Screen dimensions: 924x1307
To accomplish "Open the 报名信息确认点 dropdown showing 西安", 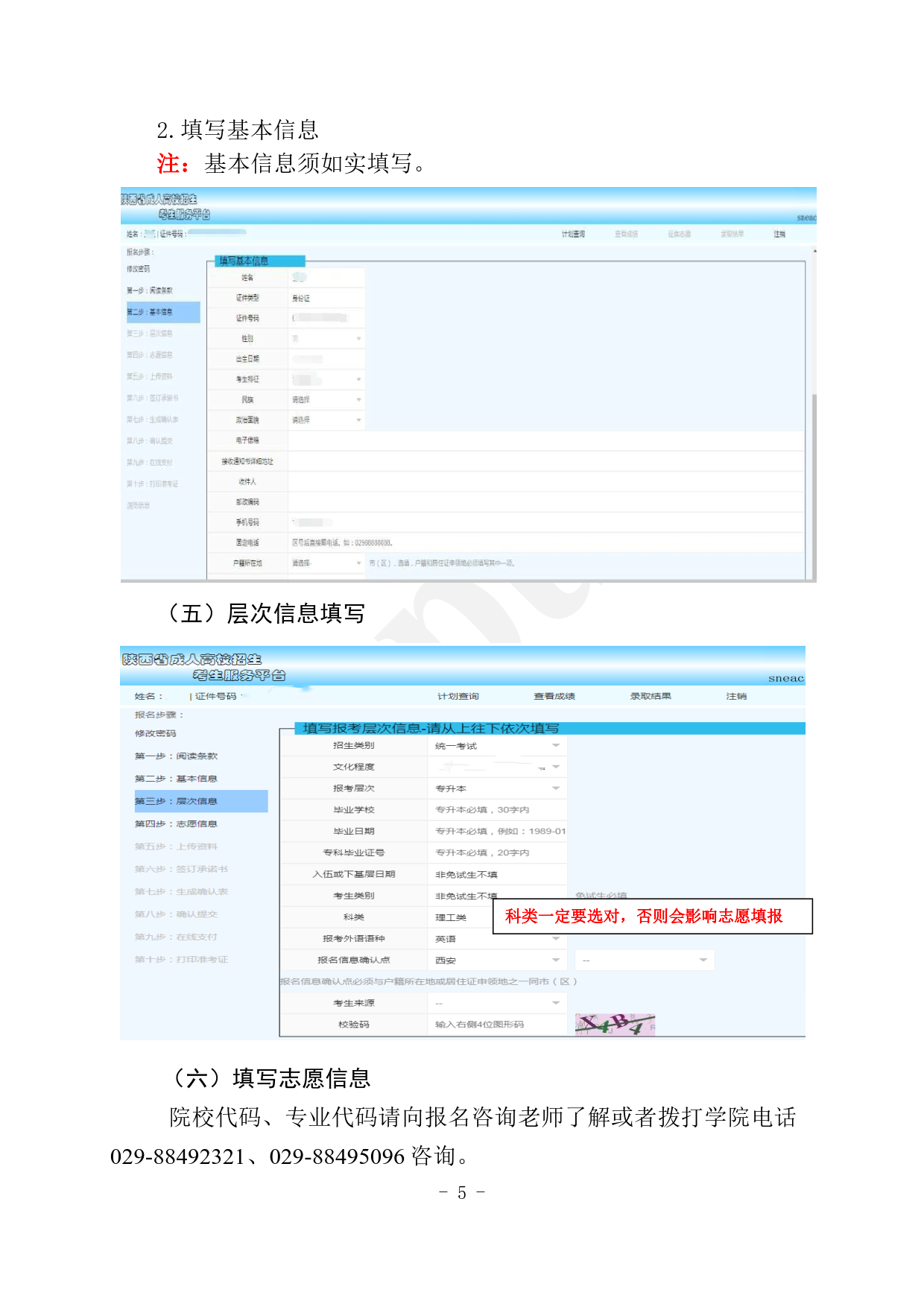I will coord(497,961).
